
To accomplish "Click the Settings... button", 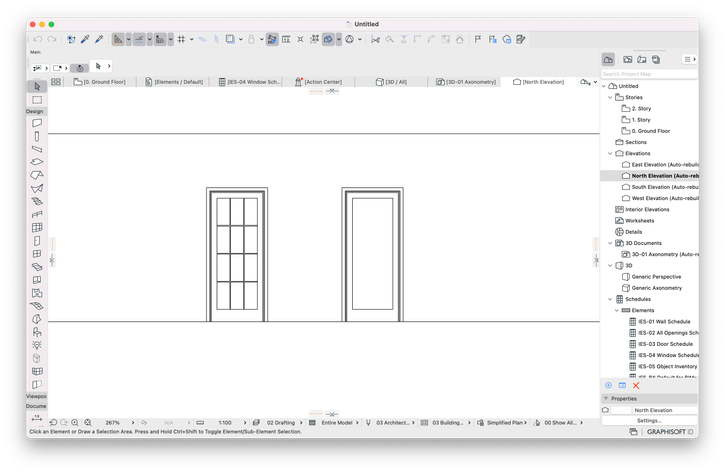I will 649,421.
